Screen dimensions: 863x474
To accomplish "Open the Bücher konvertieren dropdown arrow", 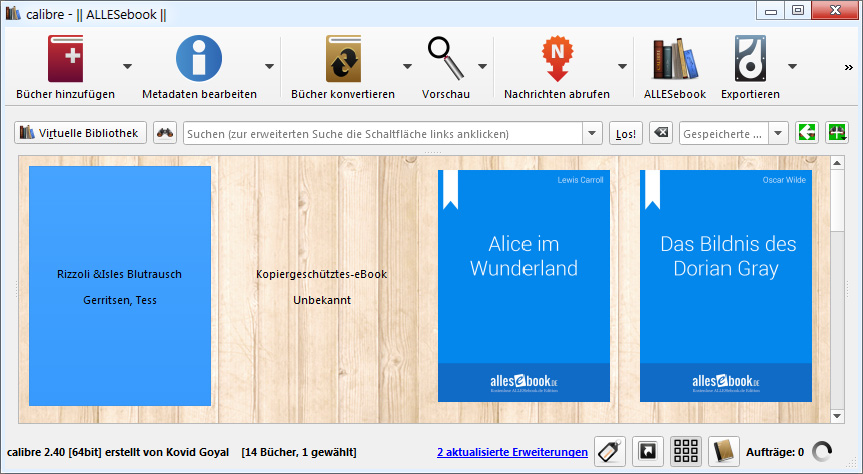I will (407, 66).
